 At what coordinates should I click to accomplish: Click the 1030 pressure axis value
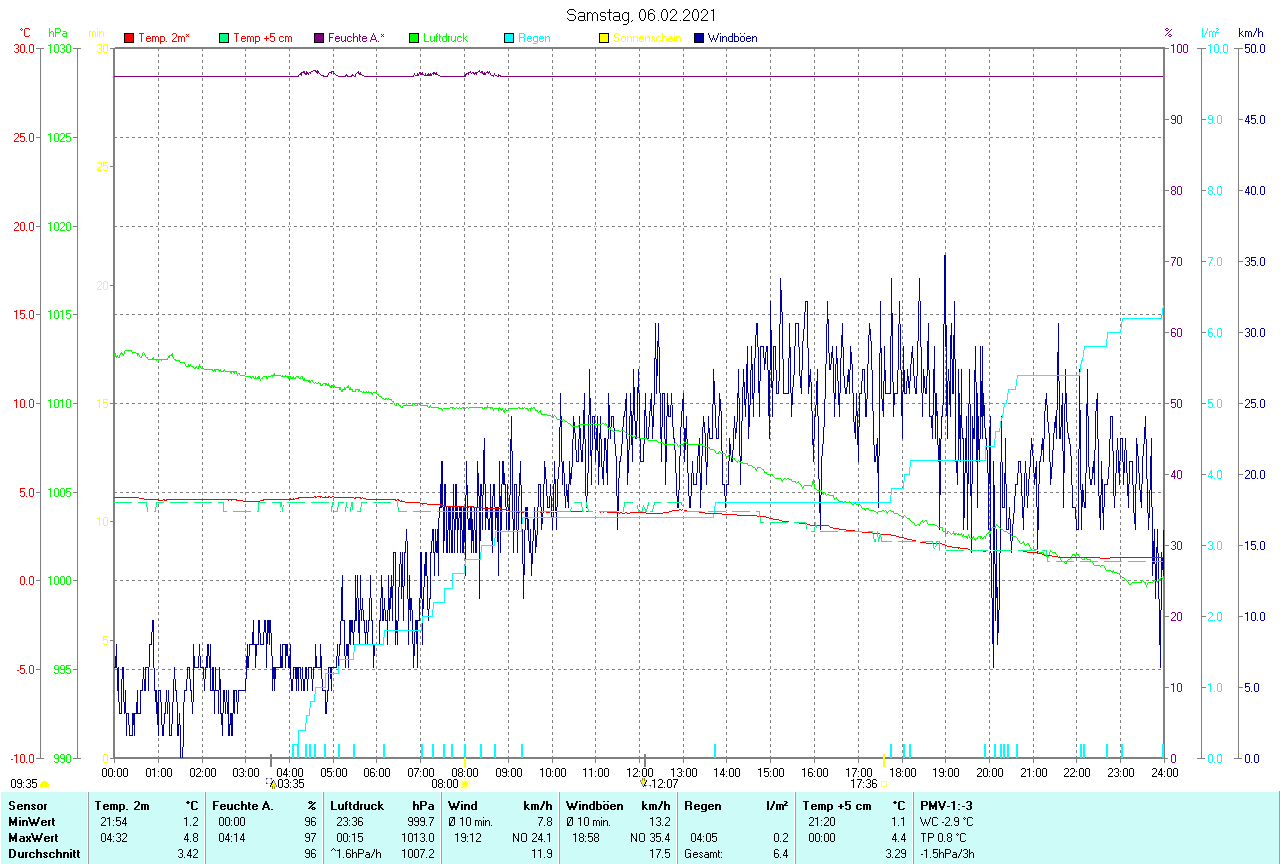[59, 48]
